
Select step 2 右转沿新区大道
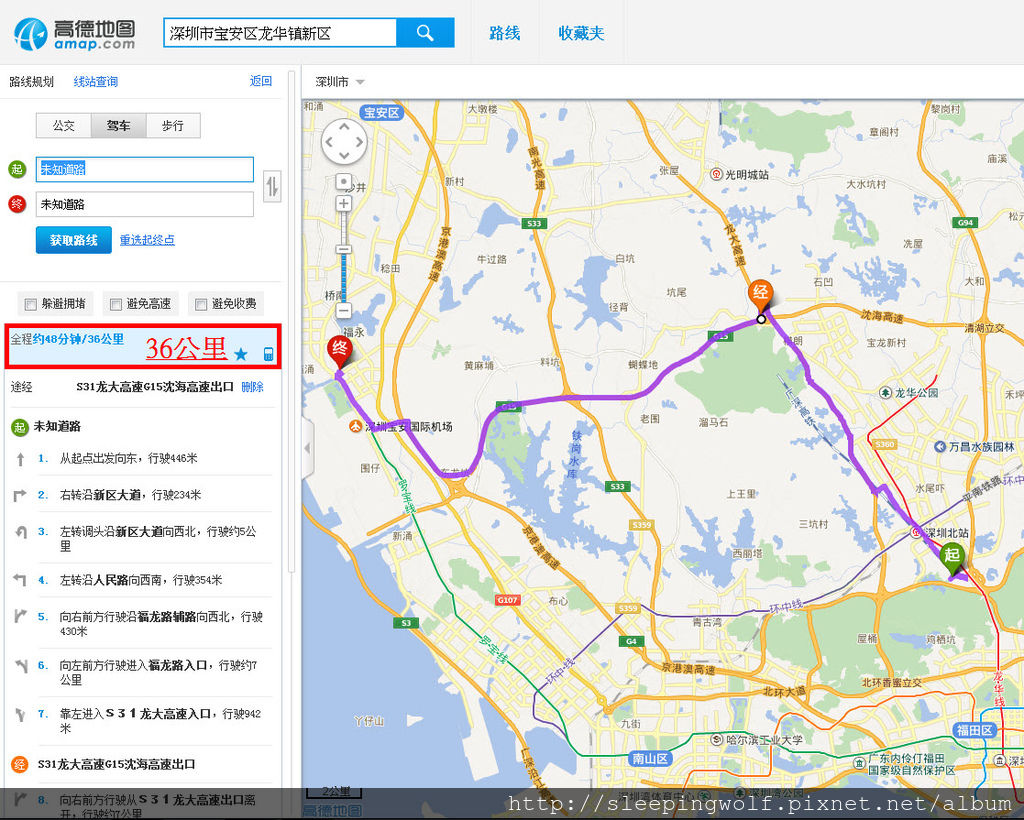(142, 495)
